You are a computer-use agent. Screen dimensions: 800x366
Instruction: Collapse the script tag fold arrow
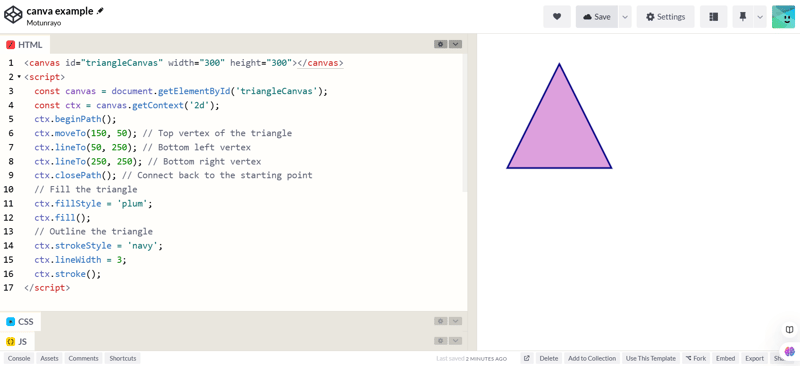click(x=19, y=77)
